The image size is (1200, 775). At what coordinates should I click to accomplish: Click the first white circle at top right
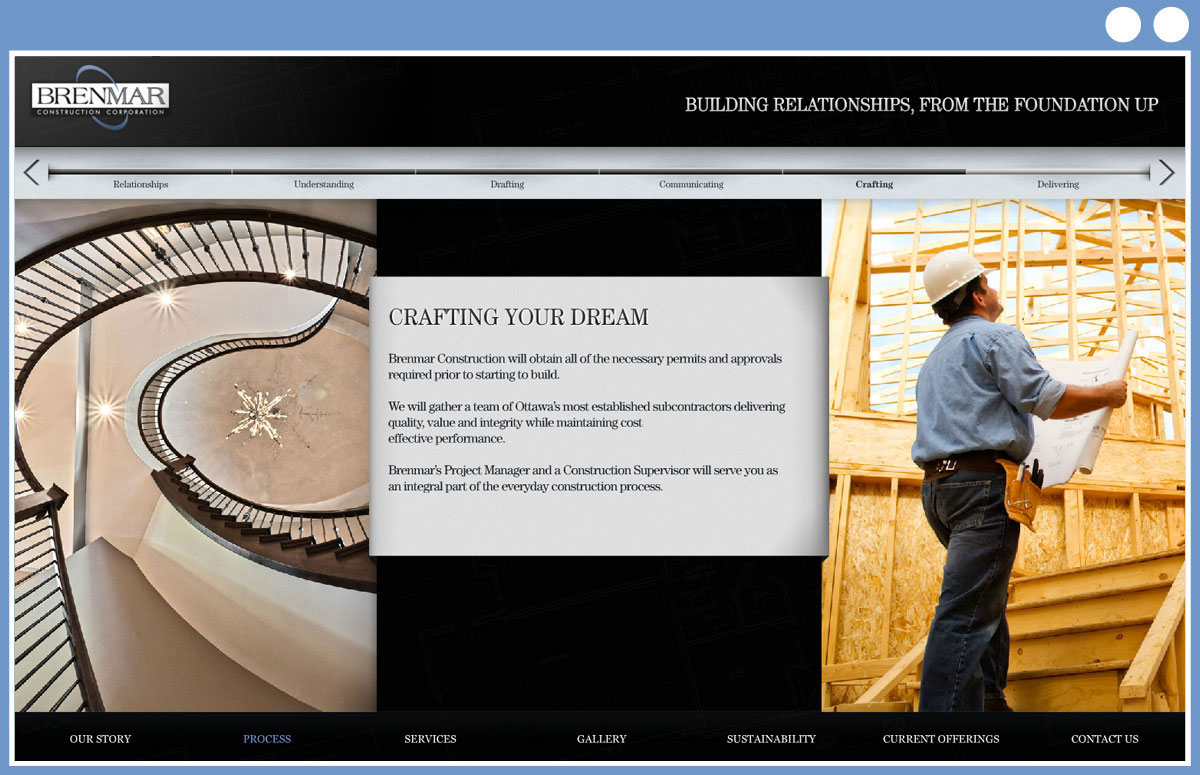(1123, 25)
